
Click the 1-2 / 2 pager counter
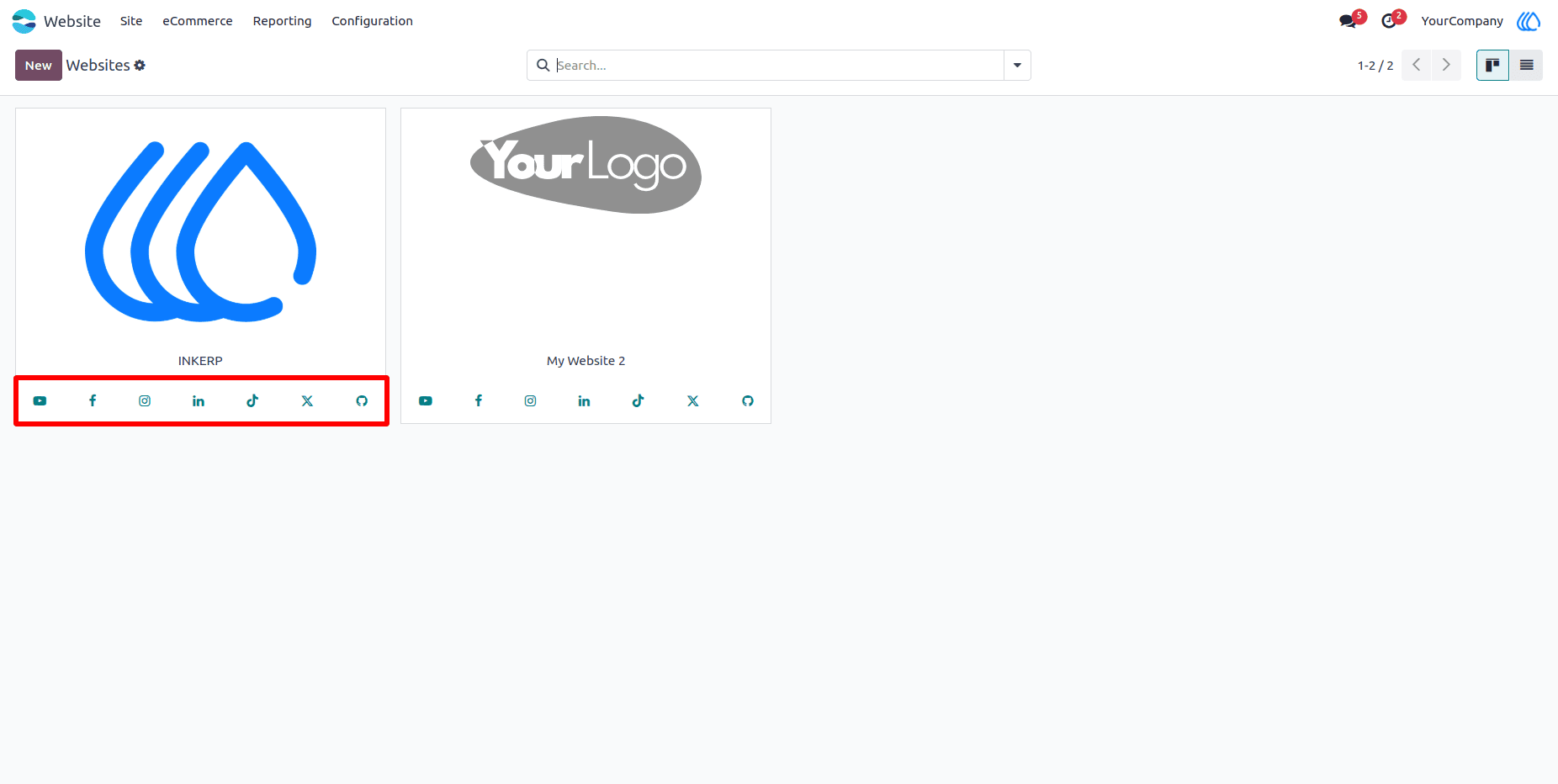pyautogui.click(x=1375, y=66)
